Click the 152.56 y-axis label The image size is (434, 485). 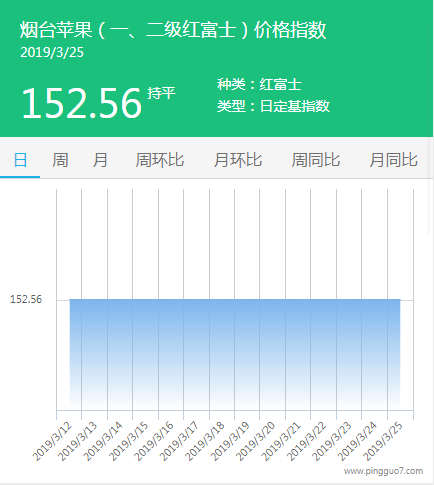26,299
